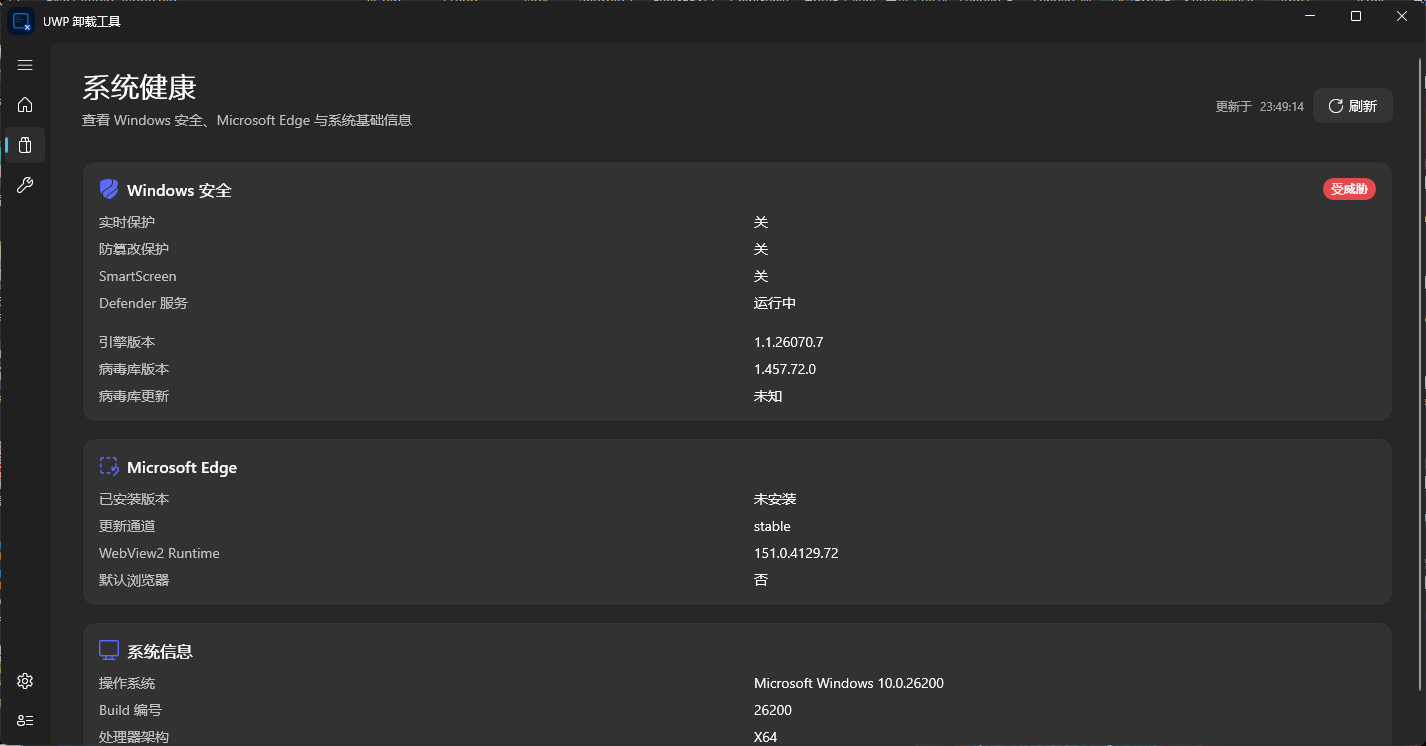Close the UWP 卸载工具 window
The width and height of the screenshot is (1426, 746).
tap(1402, 16)
